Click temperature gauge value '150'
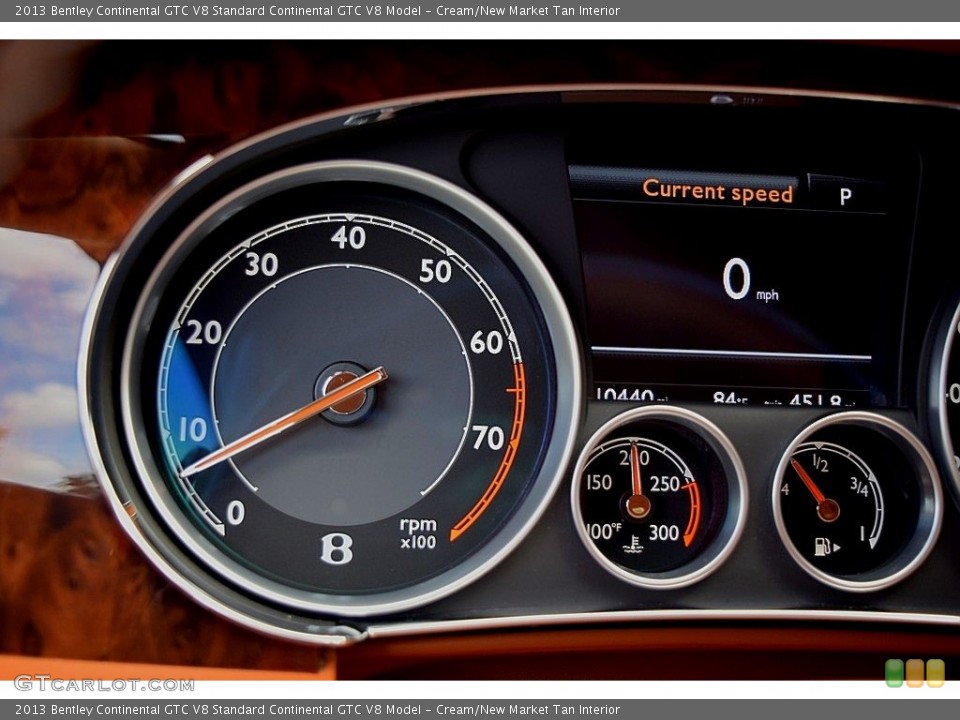Image resolution: width=960 pixels, height=720 pixels. pos(598,482)
